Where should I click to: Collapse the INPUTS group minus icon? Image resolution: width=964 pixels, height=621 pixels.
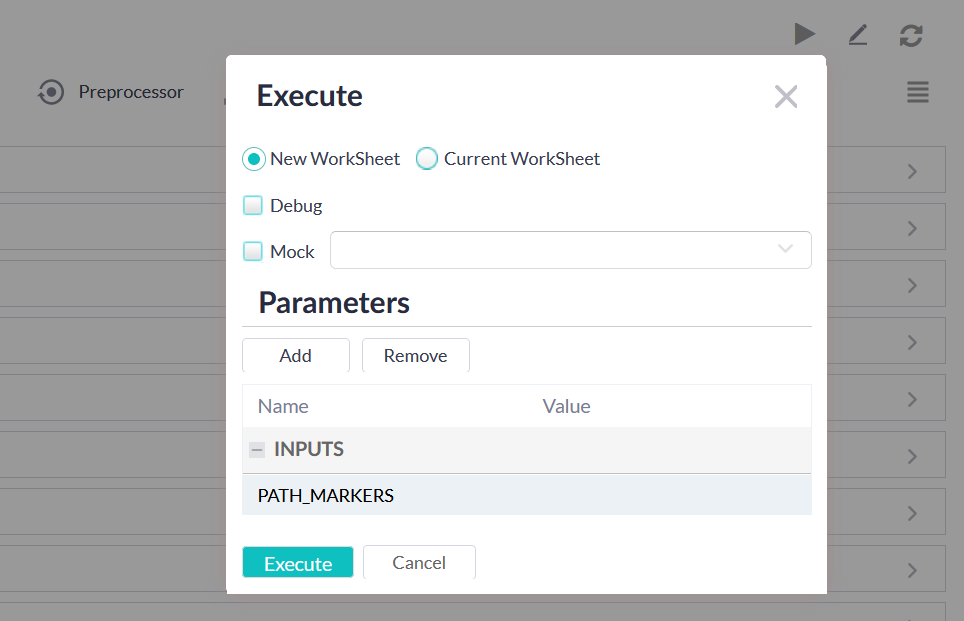(257, 450)
